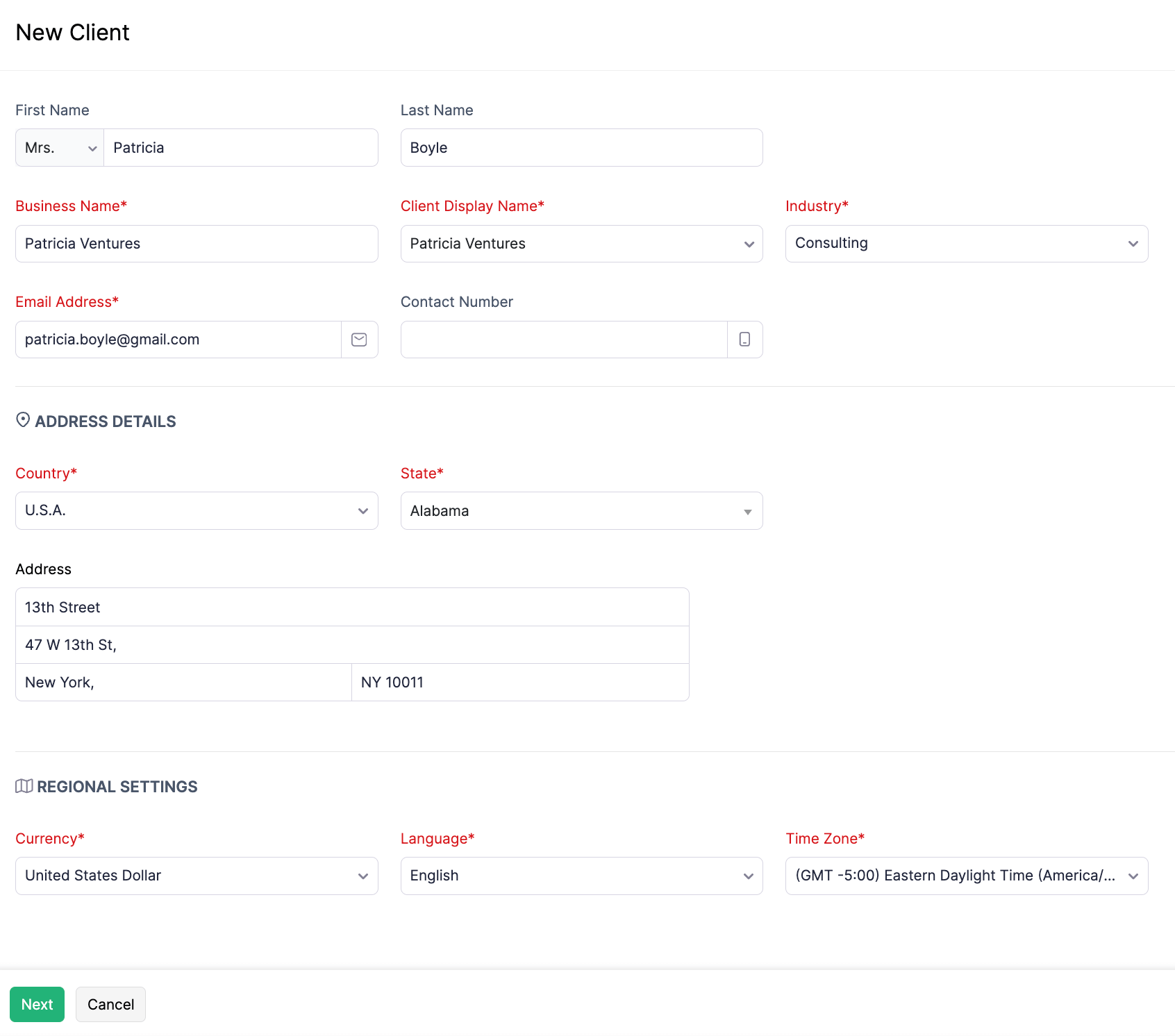This screenshot has width=1175, height=1036.
Task: Click the map icon beside REGIONAL SETTINGS
Action: tap(24, 786)
